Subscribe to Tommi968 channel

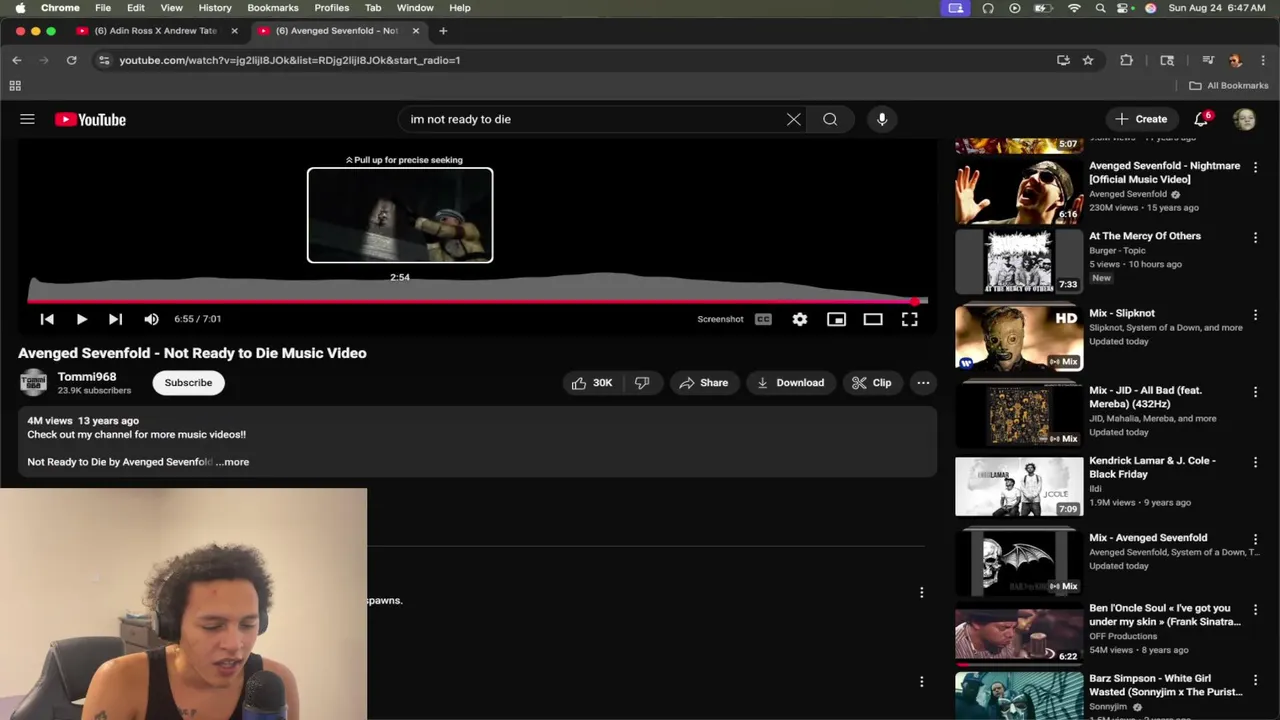pos(188,383)
